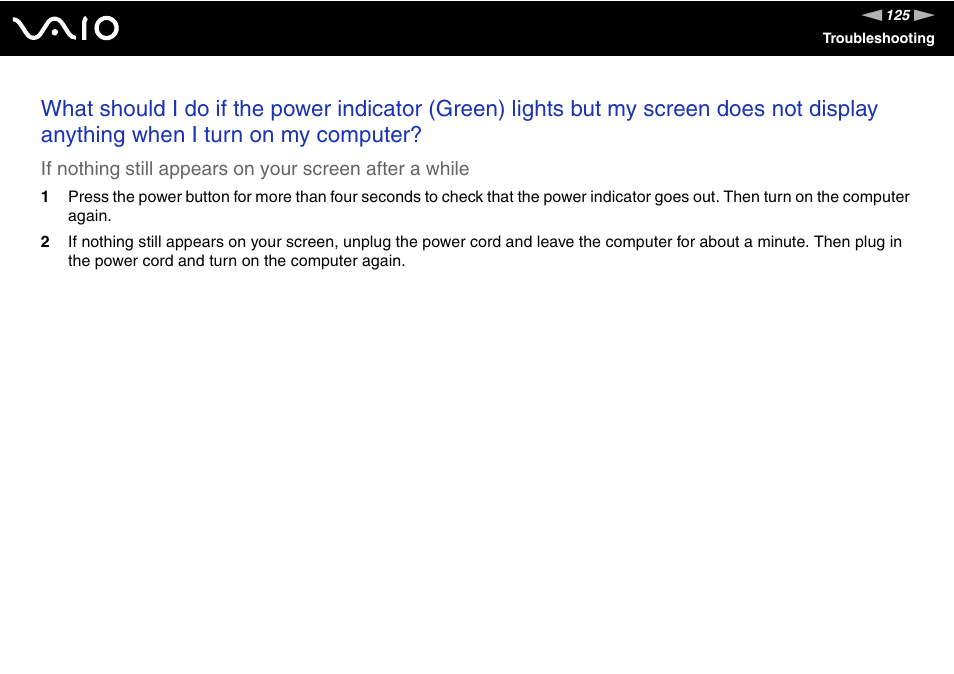Click the next page arrow icon

pyautogui.click(x=924, y=15)
